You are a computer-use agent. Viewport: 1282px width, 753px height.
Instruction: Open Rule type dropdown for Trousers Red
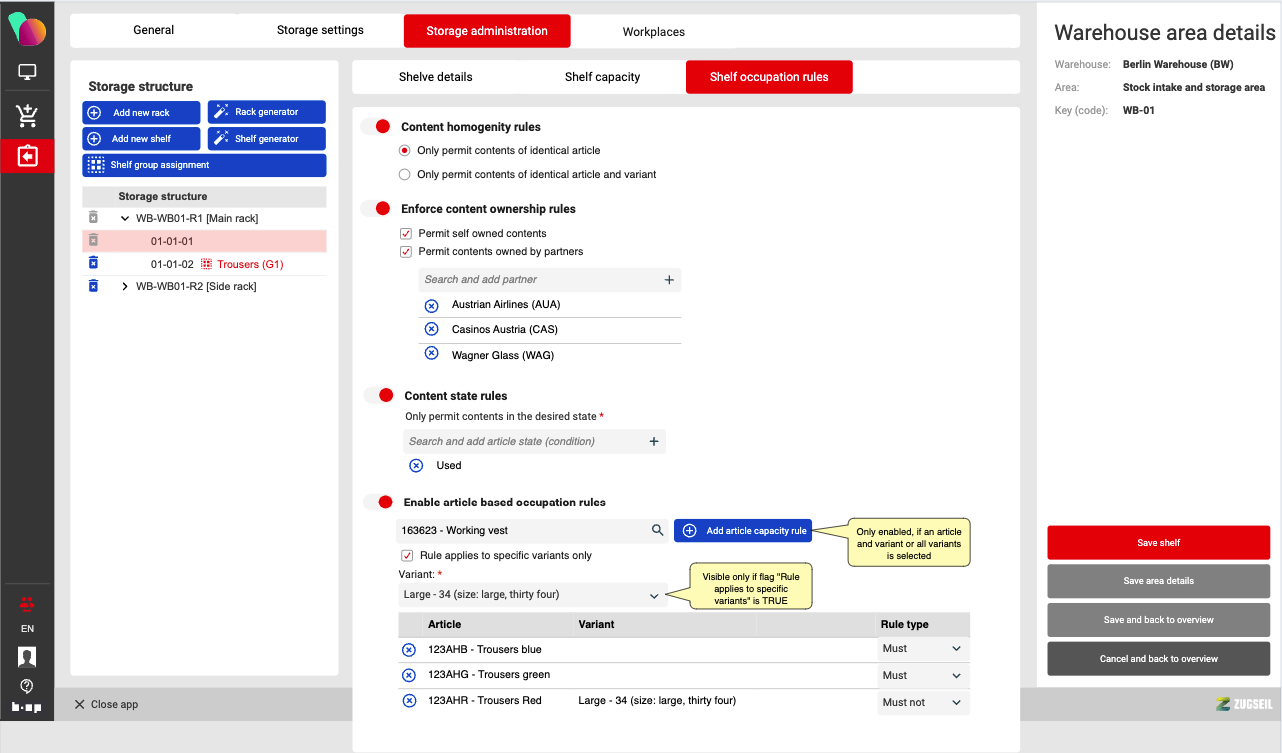[921, 703]
